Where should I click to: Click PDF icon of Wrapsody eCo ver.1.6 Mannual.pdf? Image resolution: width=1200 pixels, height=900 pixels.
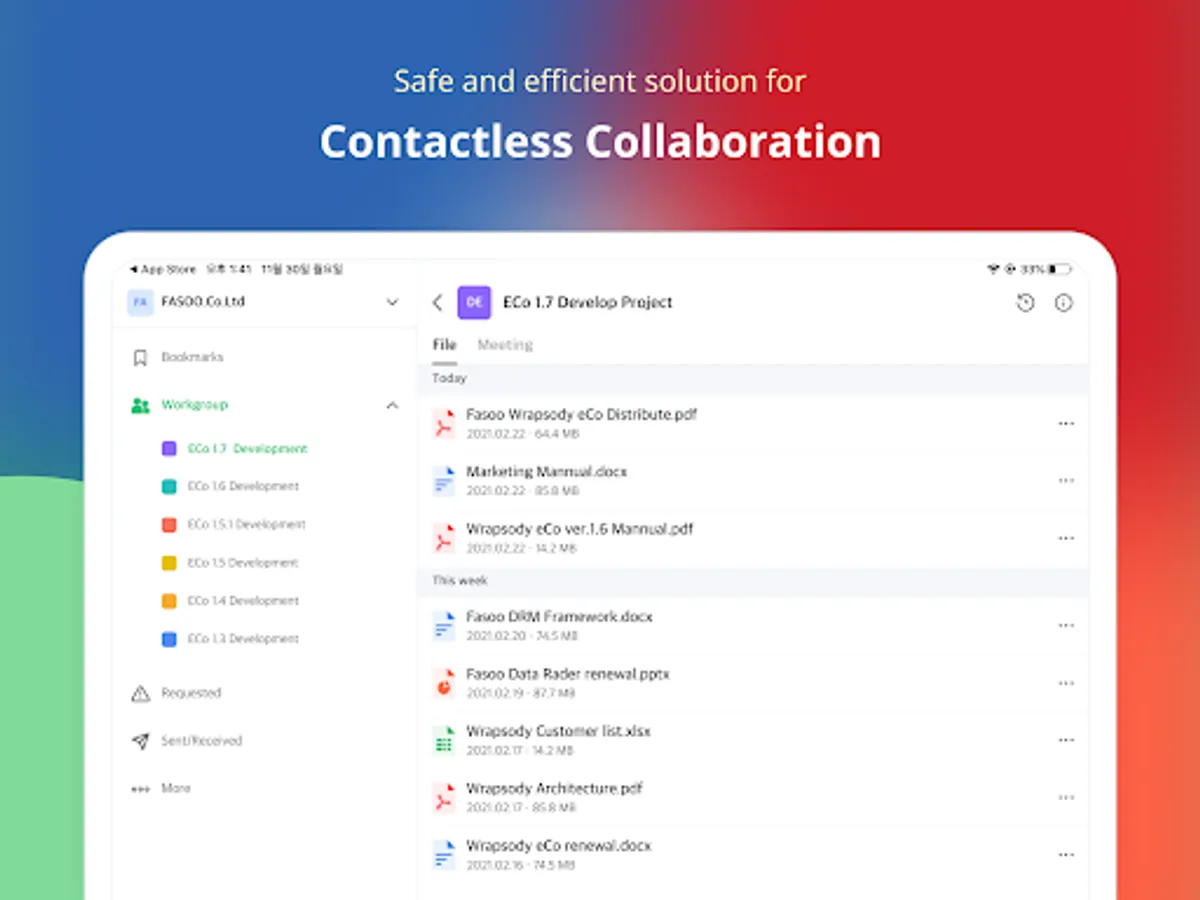point(443,538)
